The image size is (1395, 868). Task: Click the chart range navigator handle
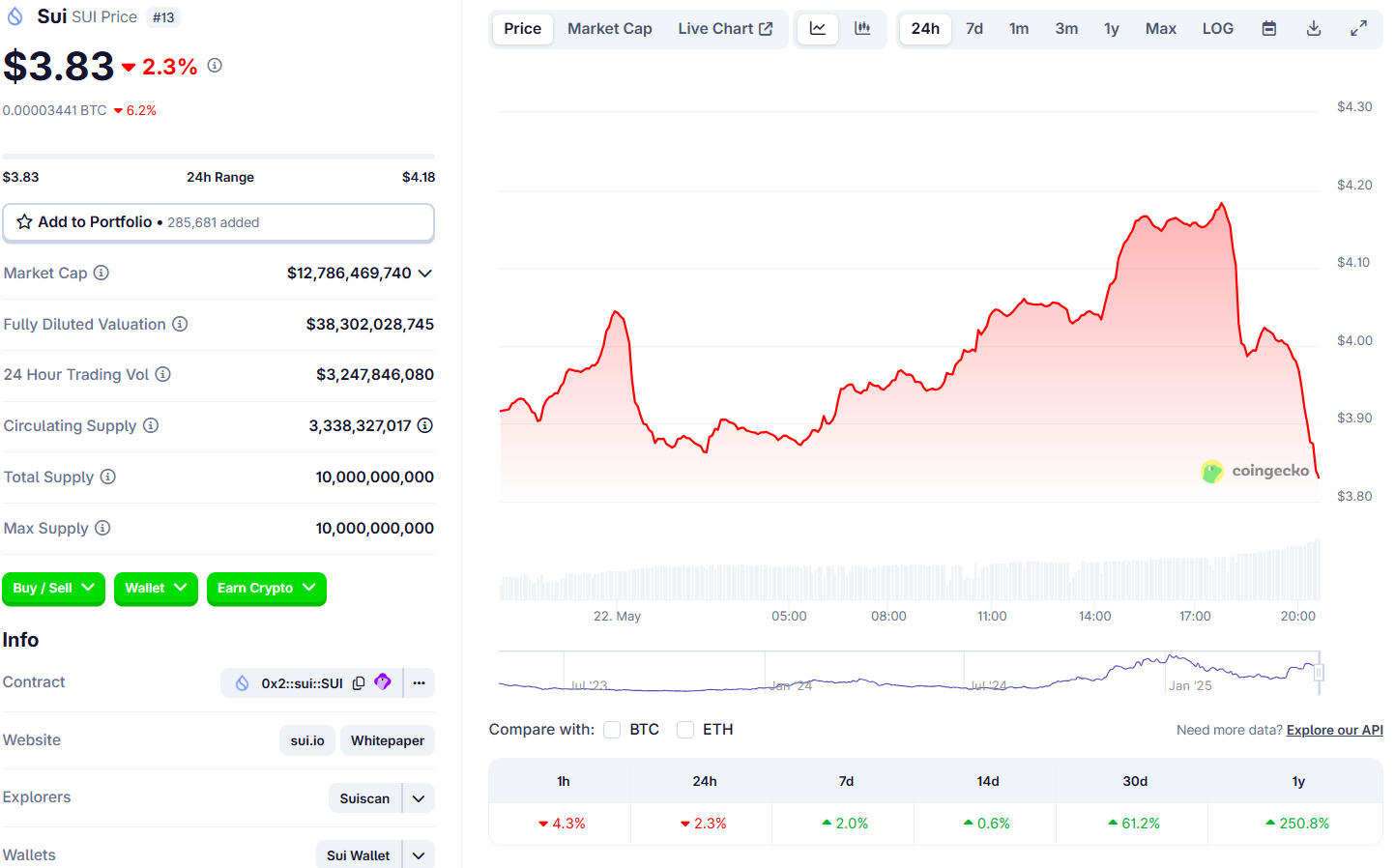coord(1319,673)
